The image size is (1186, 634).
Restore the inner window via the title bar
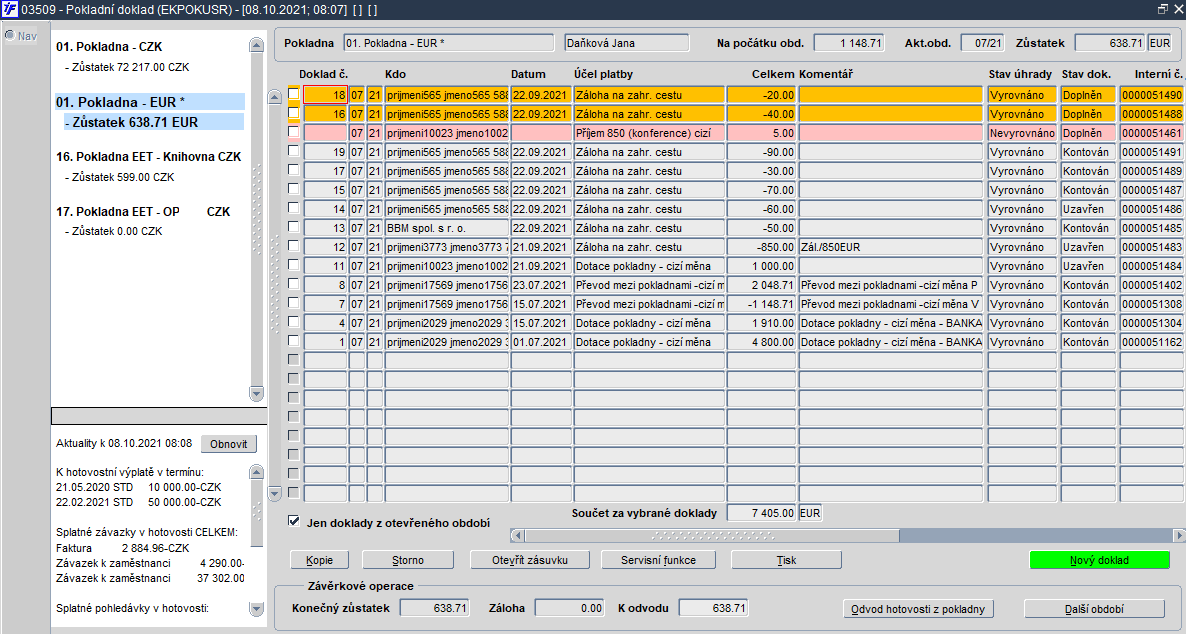[1163, 9]
